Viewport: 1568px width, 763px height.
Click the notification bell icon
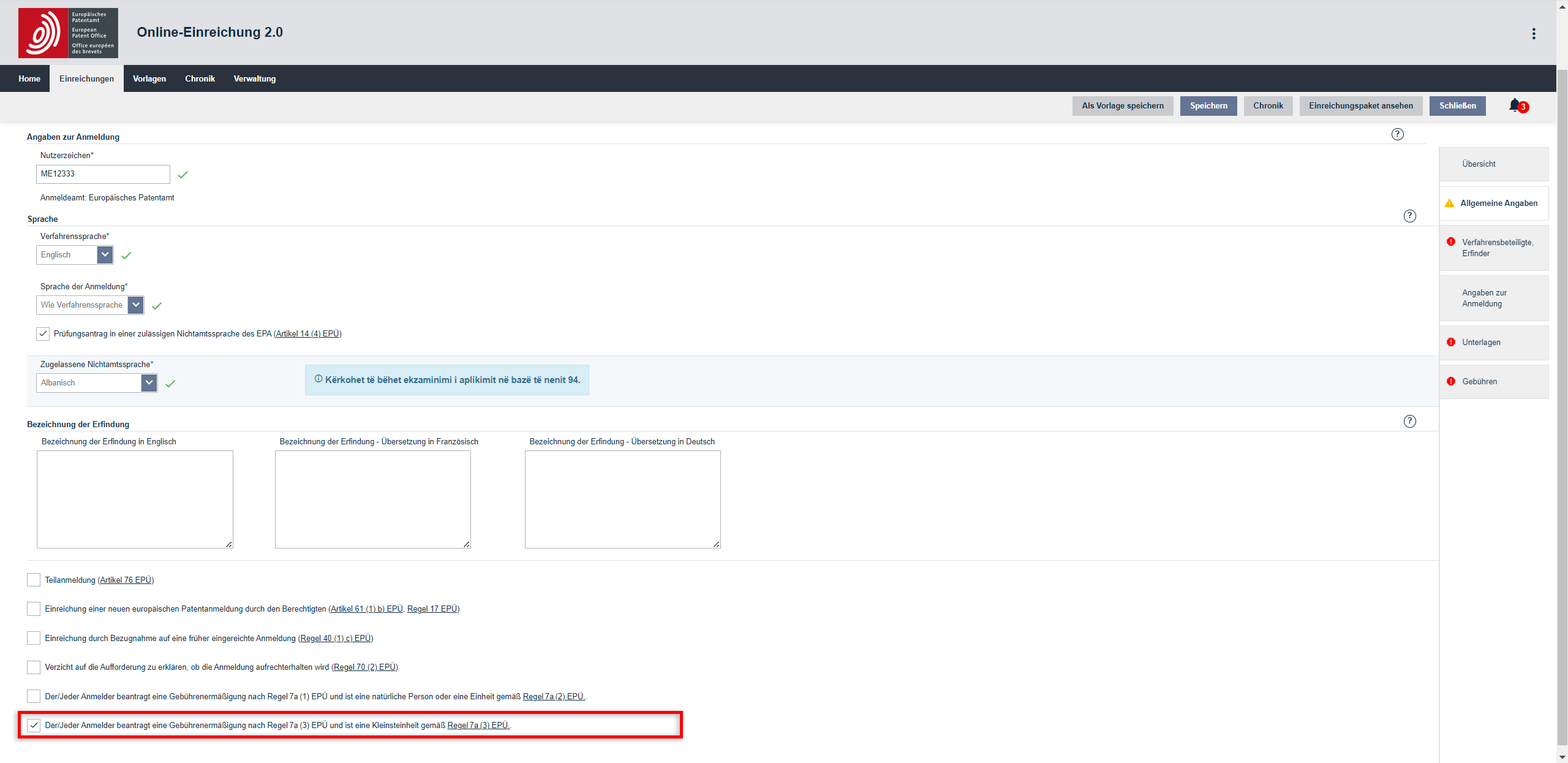click(1514, 105)
